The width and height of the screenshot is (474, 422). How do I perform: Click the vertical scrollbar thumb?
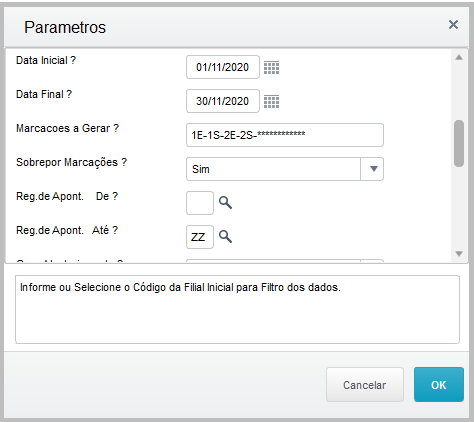click(459, 143)
